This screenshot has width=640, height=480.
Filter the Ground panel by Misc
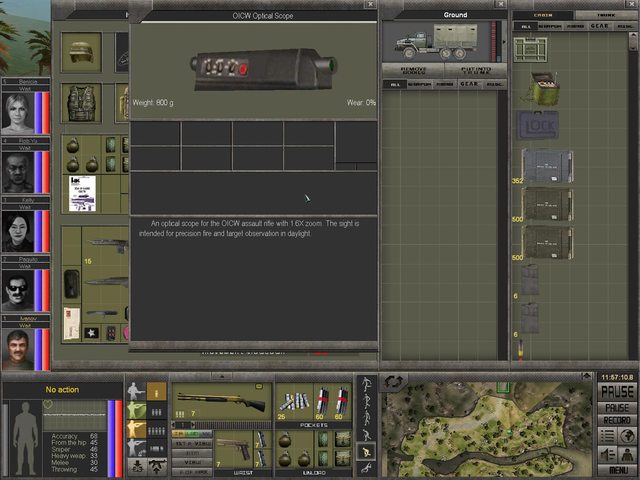click(x=494, y=84)
